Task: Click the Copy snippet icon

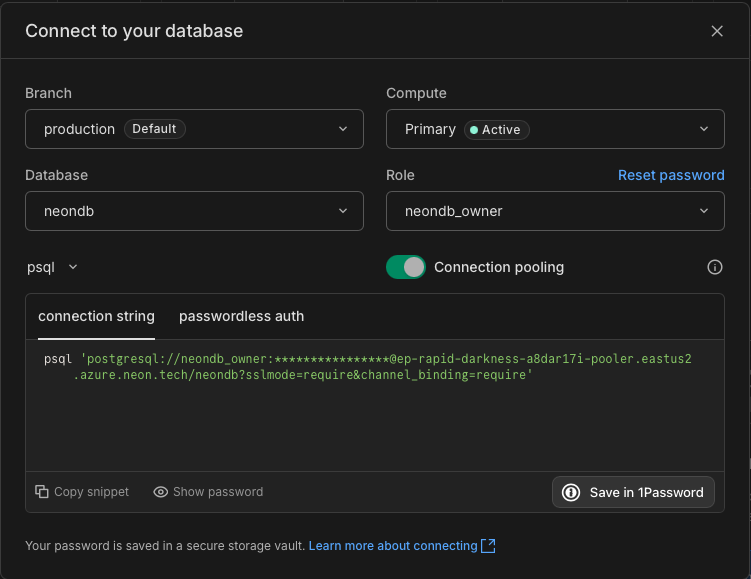Action: [x=42, y=491]
